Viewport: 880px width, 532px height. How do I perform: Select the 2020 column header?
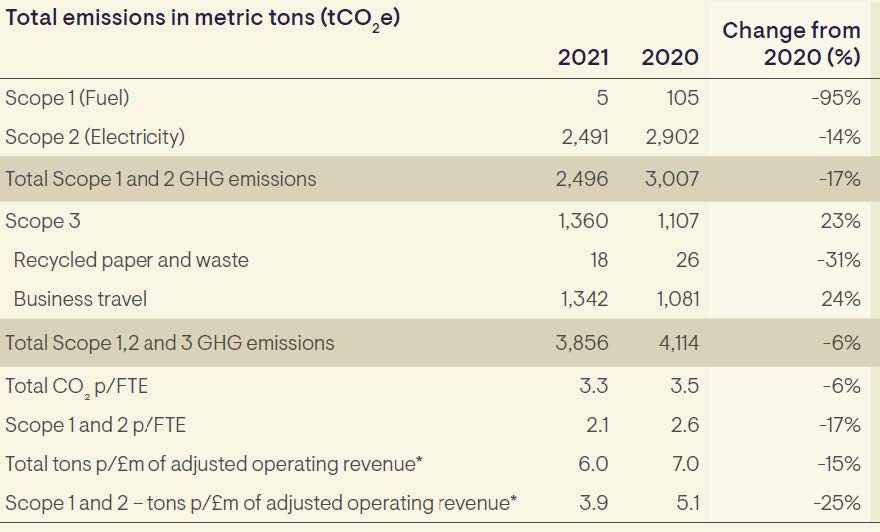pos(670,57)
